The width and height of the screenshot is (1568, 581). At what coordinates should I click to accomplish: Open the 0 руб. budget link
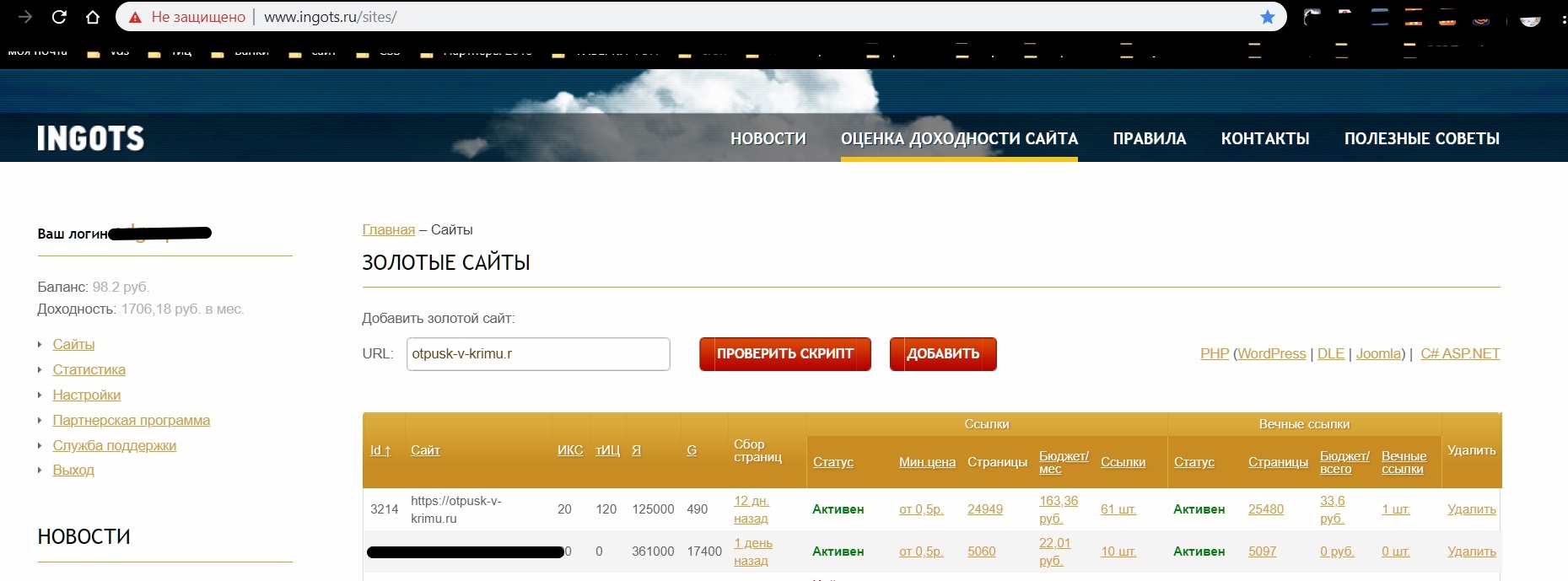1337,551
